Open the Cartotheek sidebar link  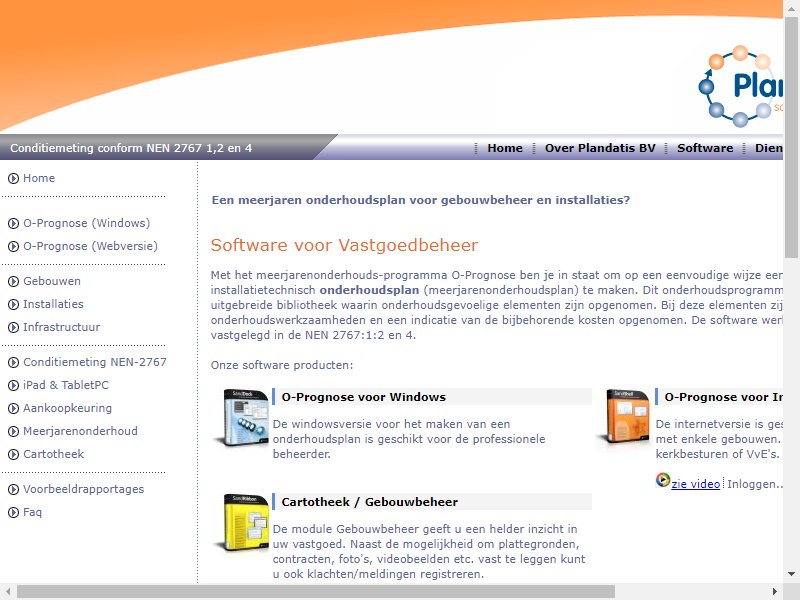point(53,454)
